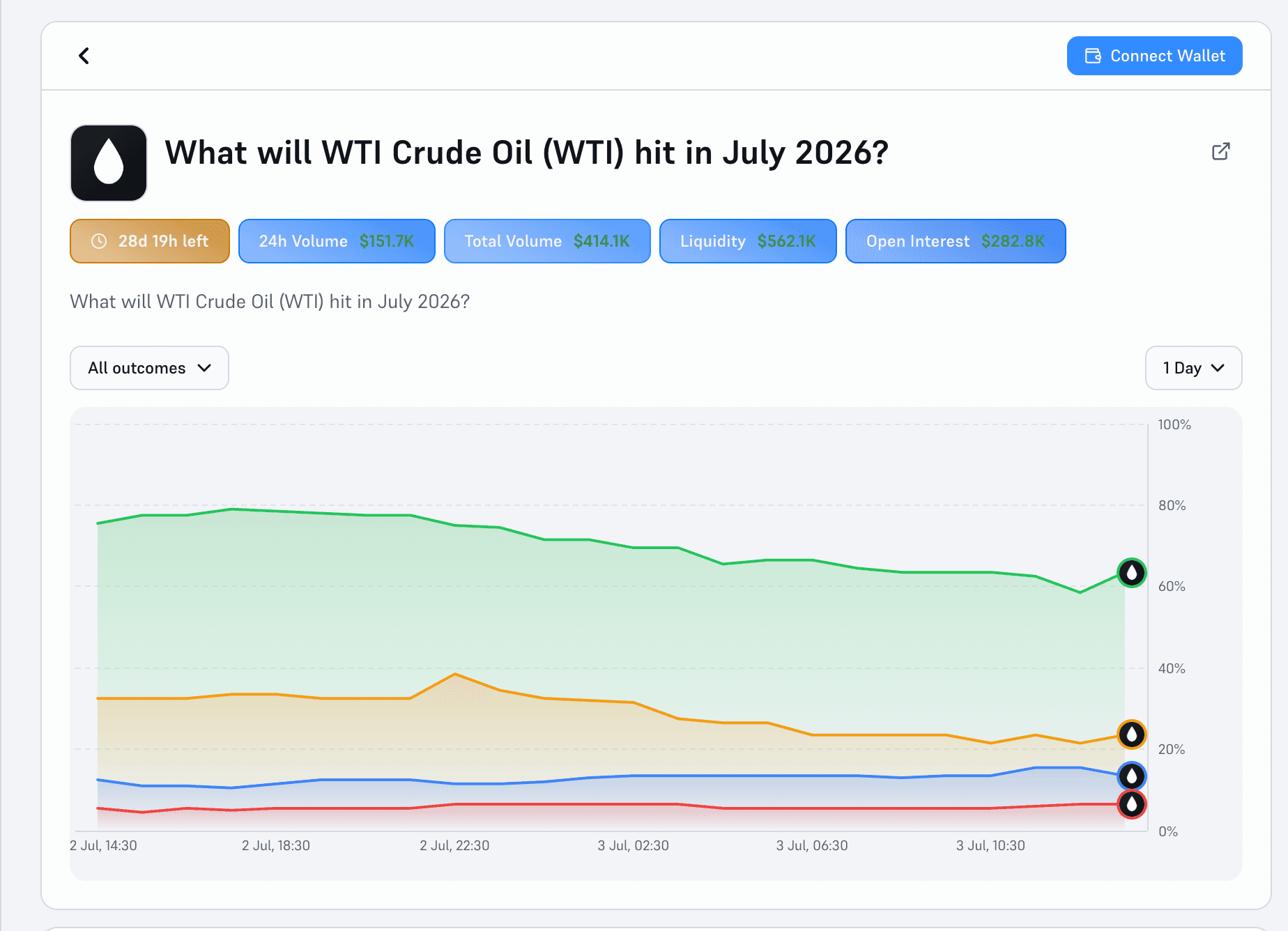The width and height of the screenshot is (1288, 931).
Task: Click the 80% y-axis label
Action: [1172, 505]
